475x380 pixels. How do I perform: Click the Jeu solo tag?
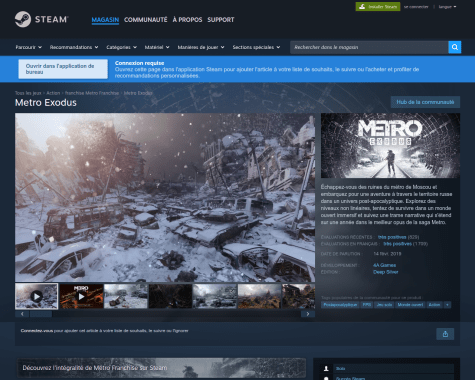(384, 305)
